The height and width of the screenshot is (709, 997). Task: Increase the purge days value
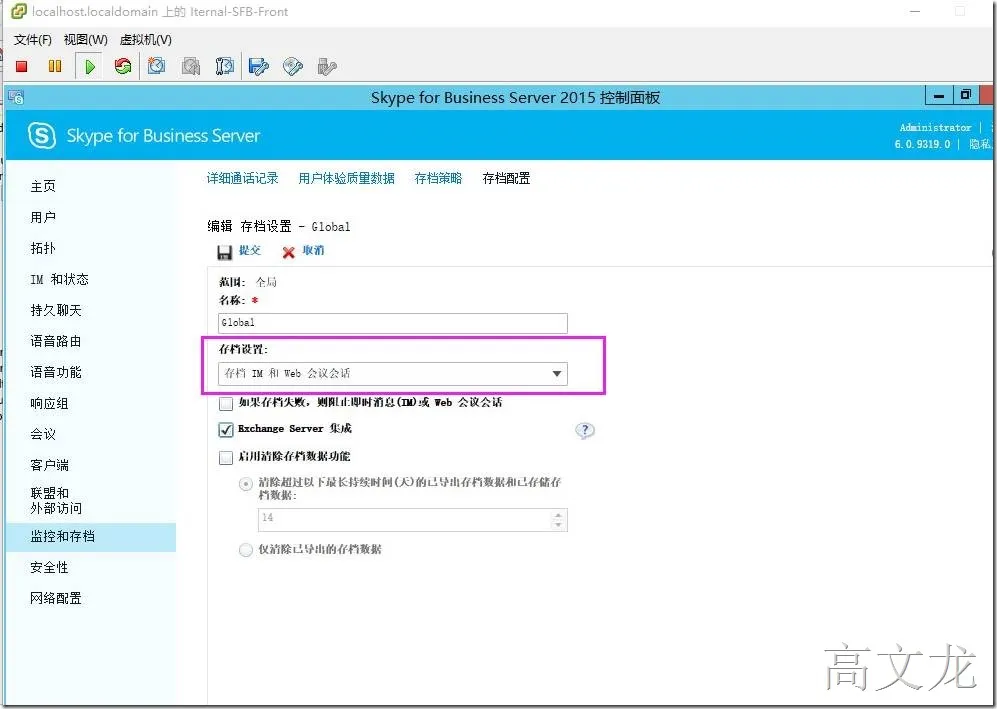pyautogui.click(x=558, y=515)
